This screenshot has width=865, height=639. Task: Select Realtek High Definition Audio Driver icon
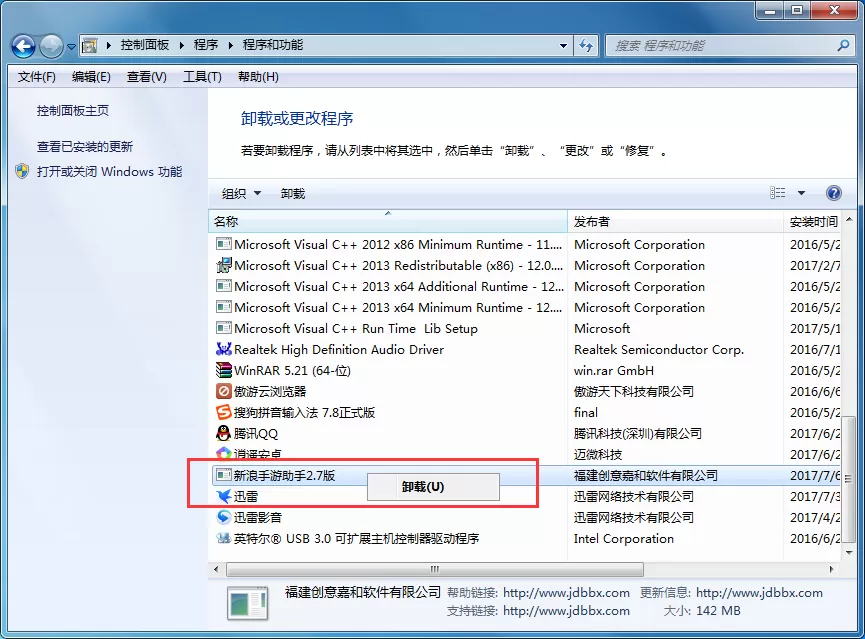[x=223, y=349]
